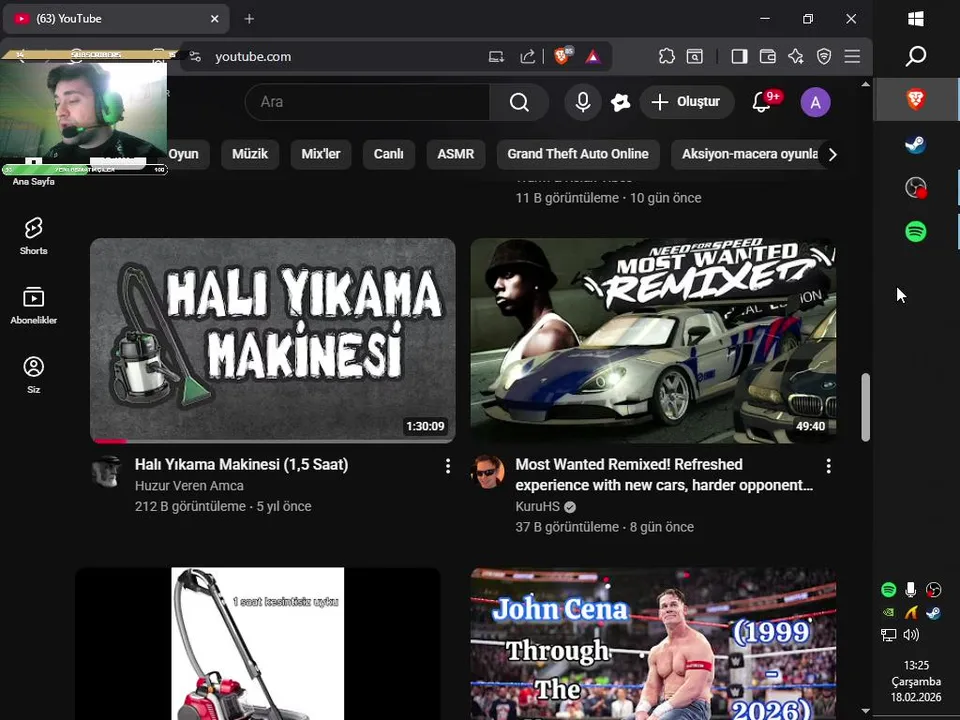Open browser extensions puzzle icon
960x720 pixels.
(x=666, y=56)
